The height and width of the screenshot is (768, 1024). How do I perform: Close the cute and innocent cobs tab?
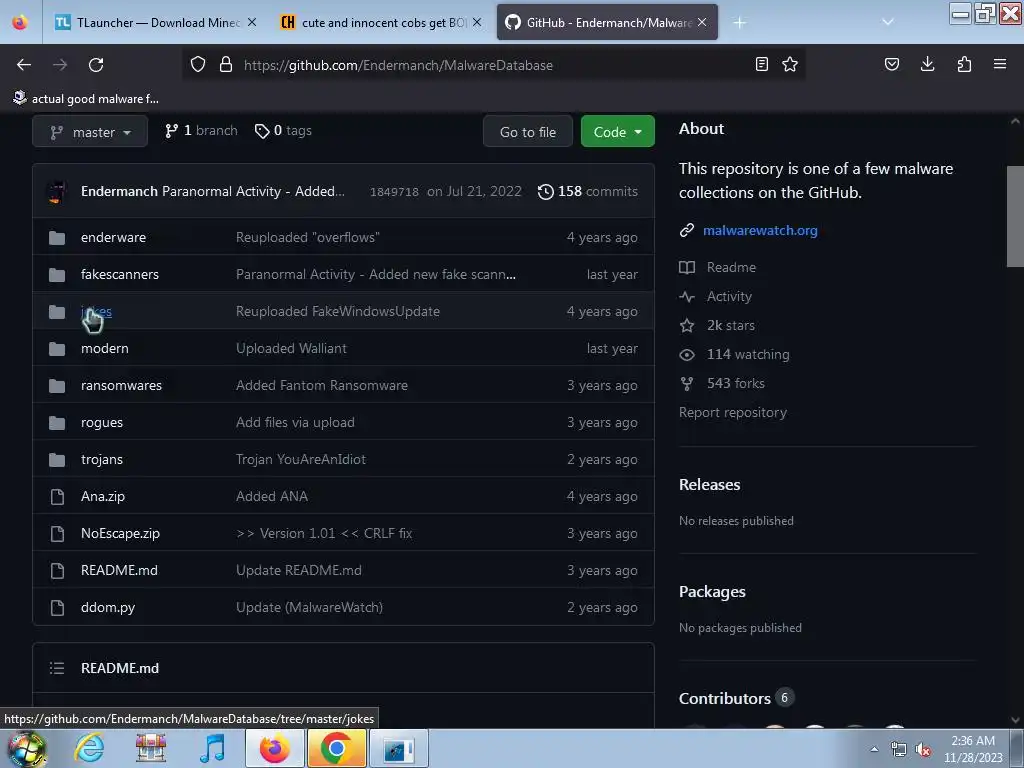(477, 23)
